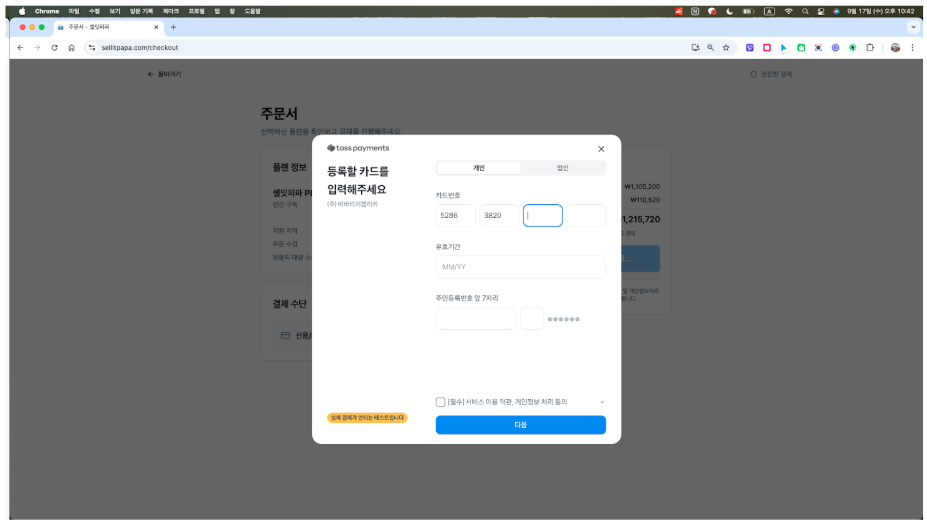Click the green cursor extension icon
The height and width of the screenshot is (520, 927).
click(x=853, y=48)
